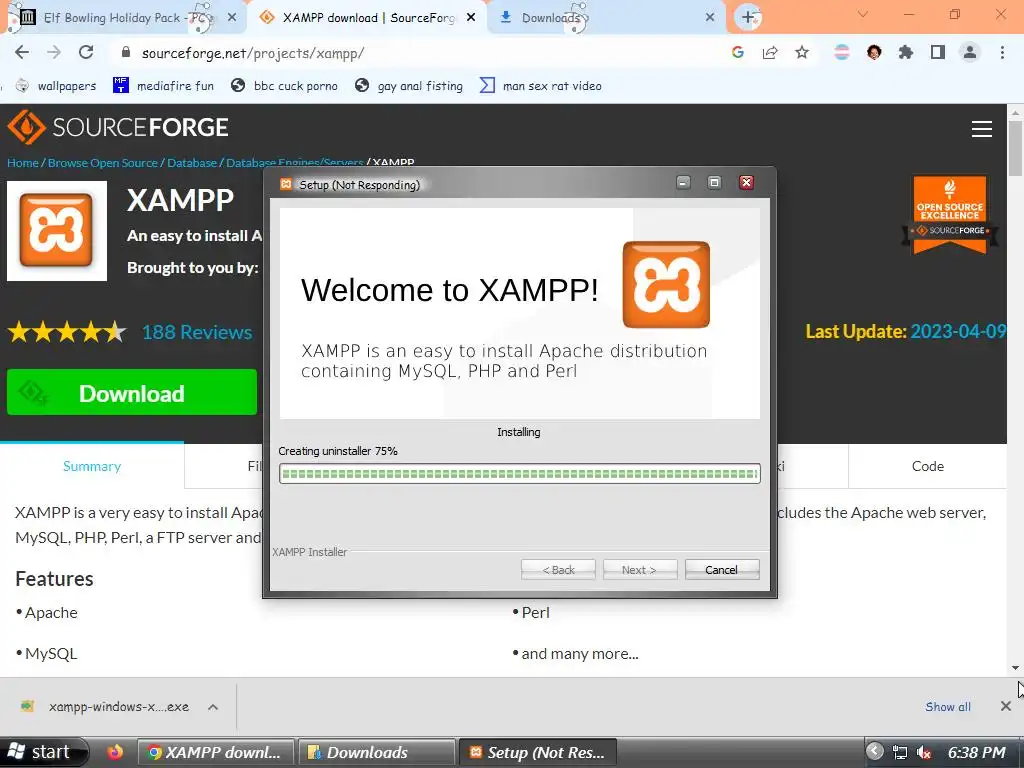
Task: Expand the download item options chevron
Action: tap(213, 707)
